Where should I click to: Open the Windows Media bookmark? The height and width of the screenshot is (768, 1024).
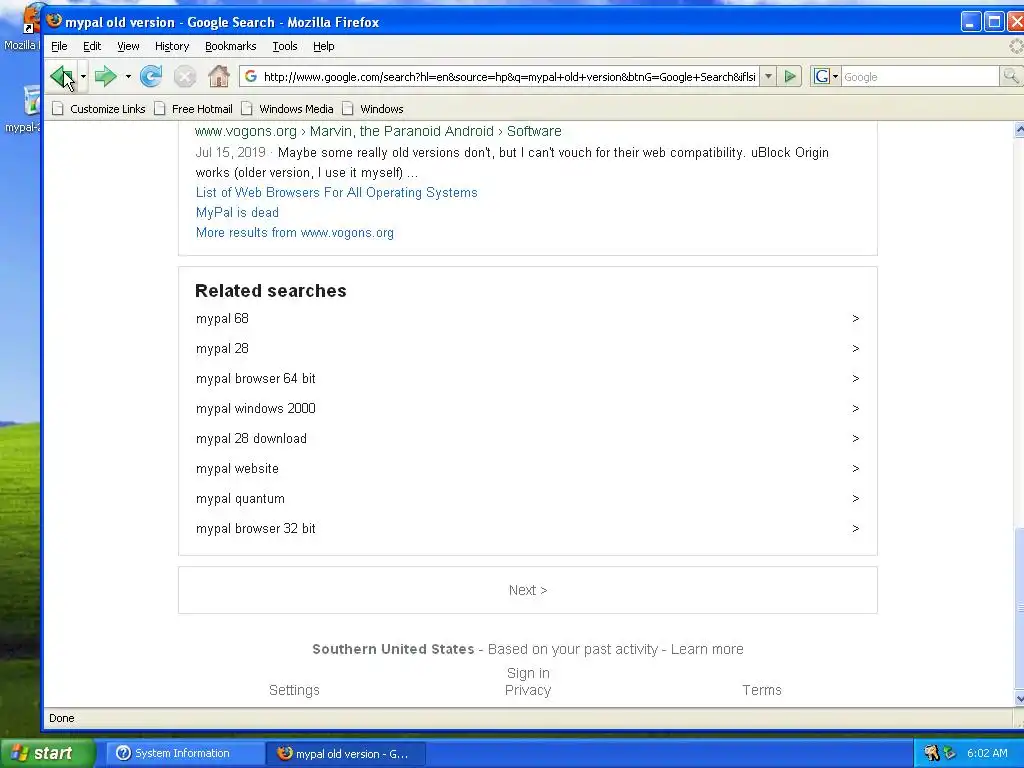[287, 108]
